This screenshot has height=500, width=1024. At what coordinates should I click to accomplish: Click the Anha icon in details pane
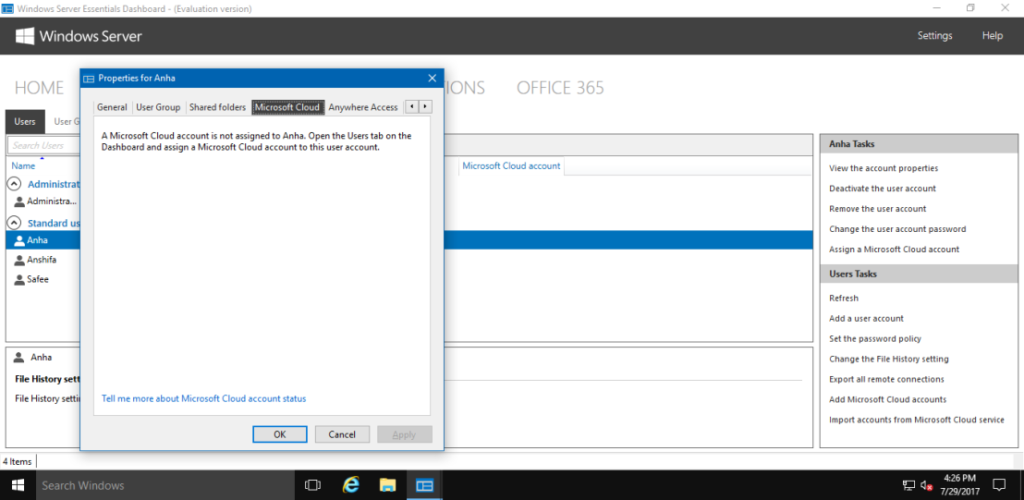point(20,358)
